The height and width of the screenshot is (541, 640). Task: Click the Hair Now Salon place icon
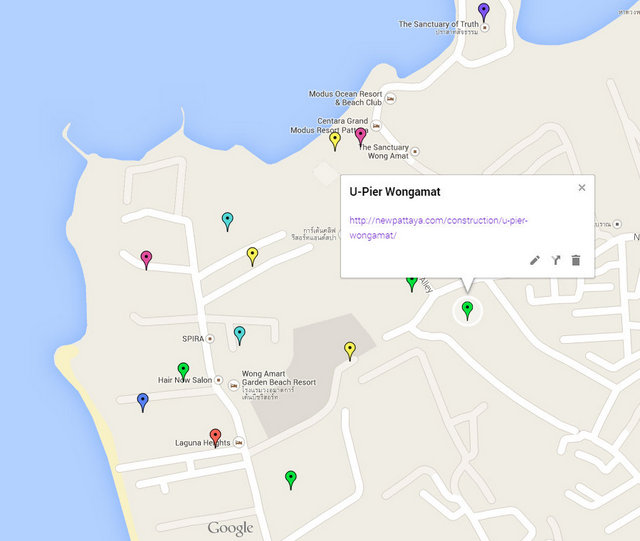pos(219,380)
